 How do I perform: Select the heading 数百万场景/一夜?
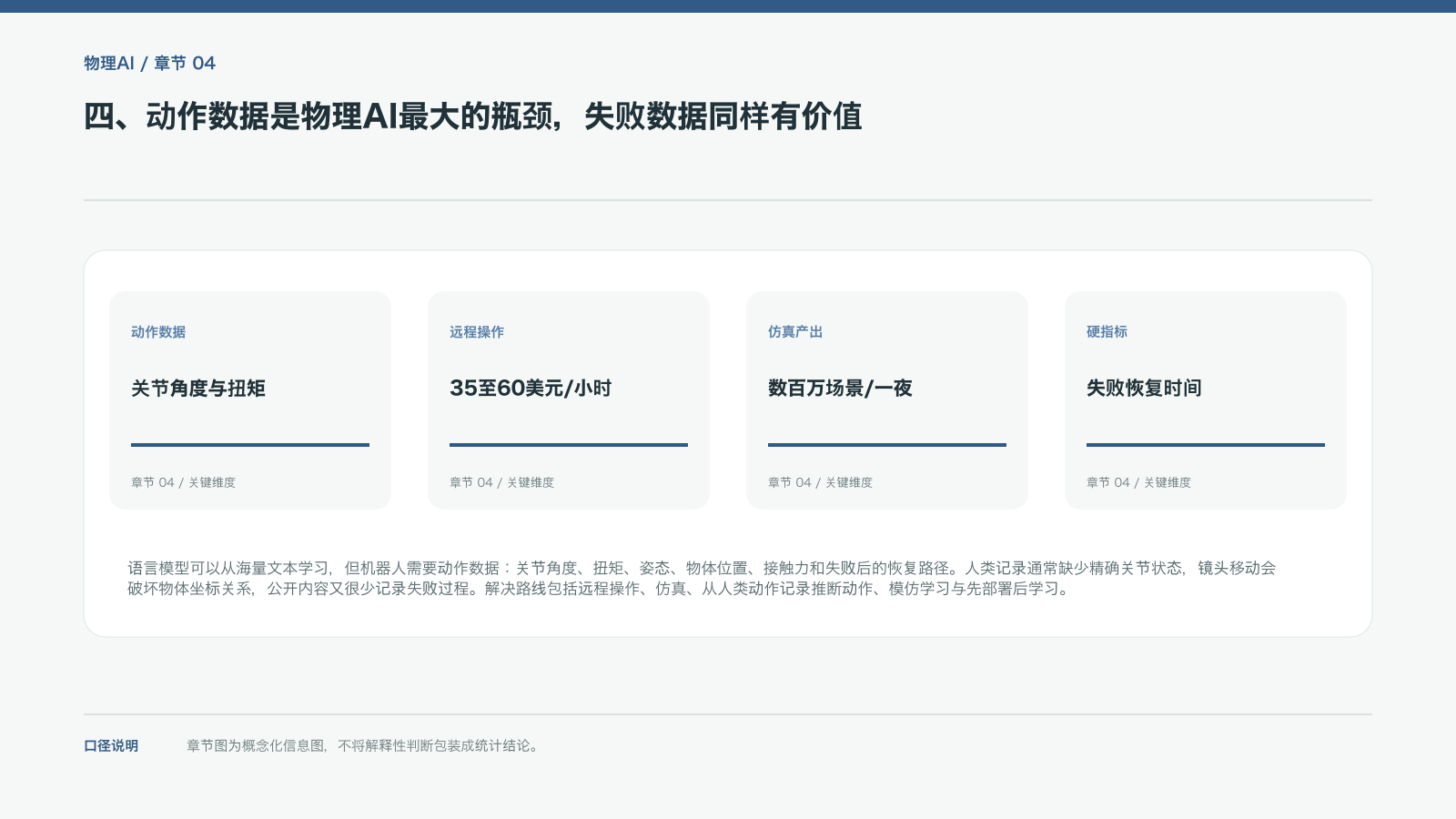[x=840, y=389]
